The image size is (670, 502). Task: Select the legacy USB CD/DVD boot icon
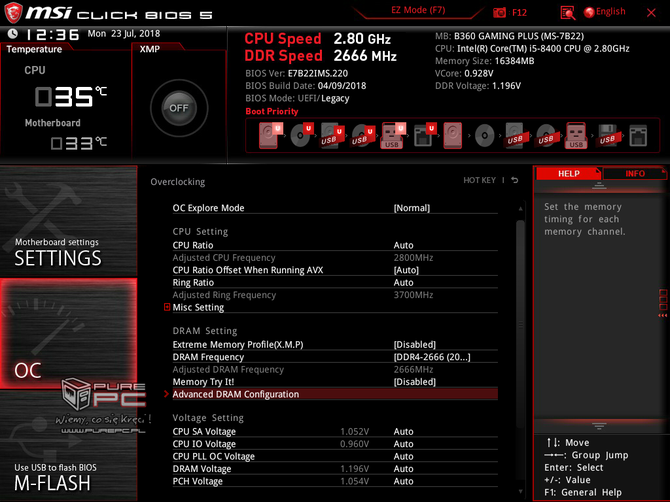point(546,135)
